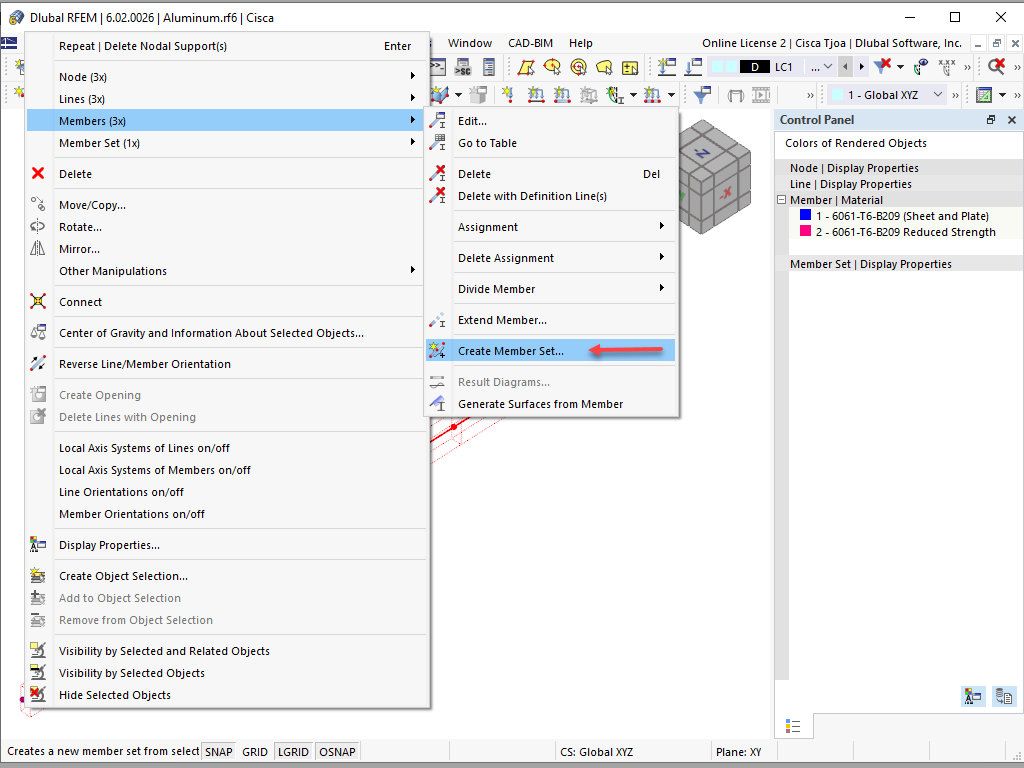Viewport: 1024px width, 768px height.
Task: Expand the Other Manipulations submenu
Action: pyautogui.click(x=226, y=271)
